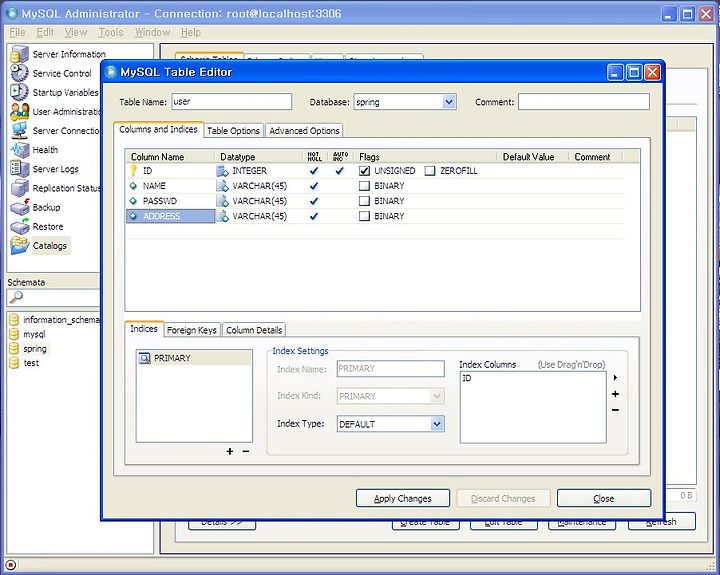Click the PRIMARY index icon in list
This screenshot has height=575, width=720.
[144, 358]
